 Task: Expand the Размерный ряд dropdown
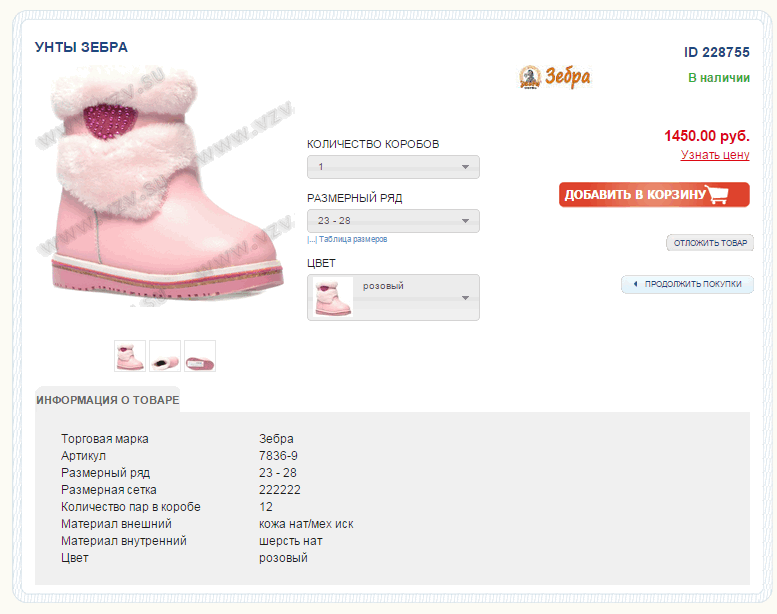[393, 221]
